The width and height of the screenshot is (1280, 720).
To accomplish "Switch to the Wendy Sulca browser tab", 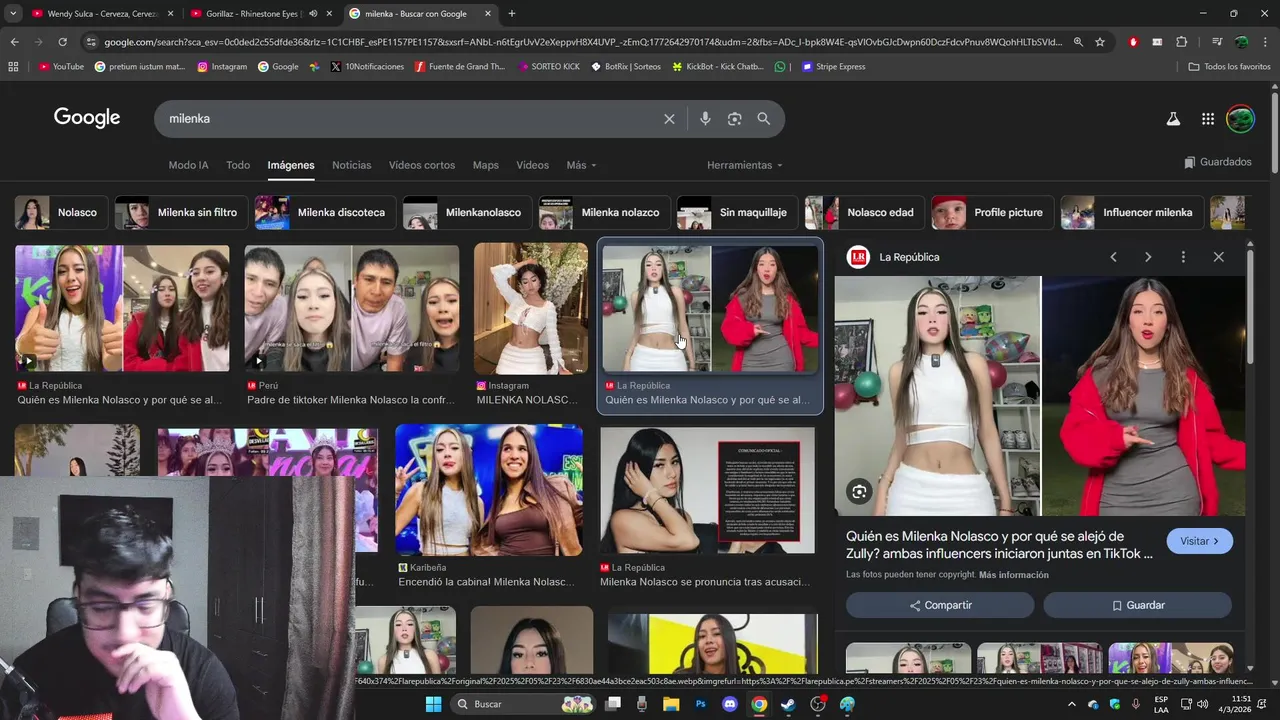I will [x=100, y=14].
